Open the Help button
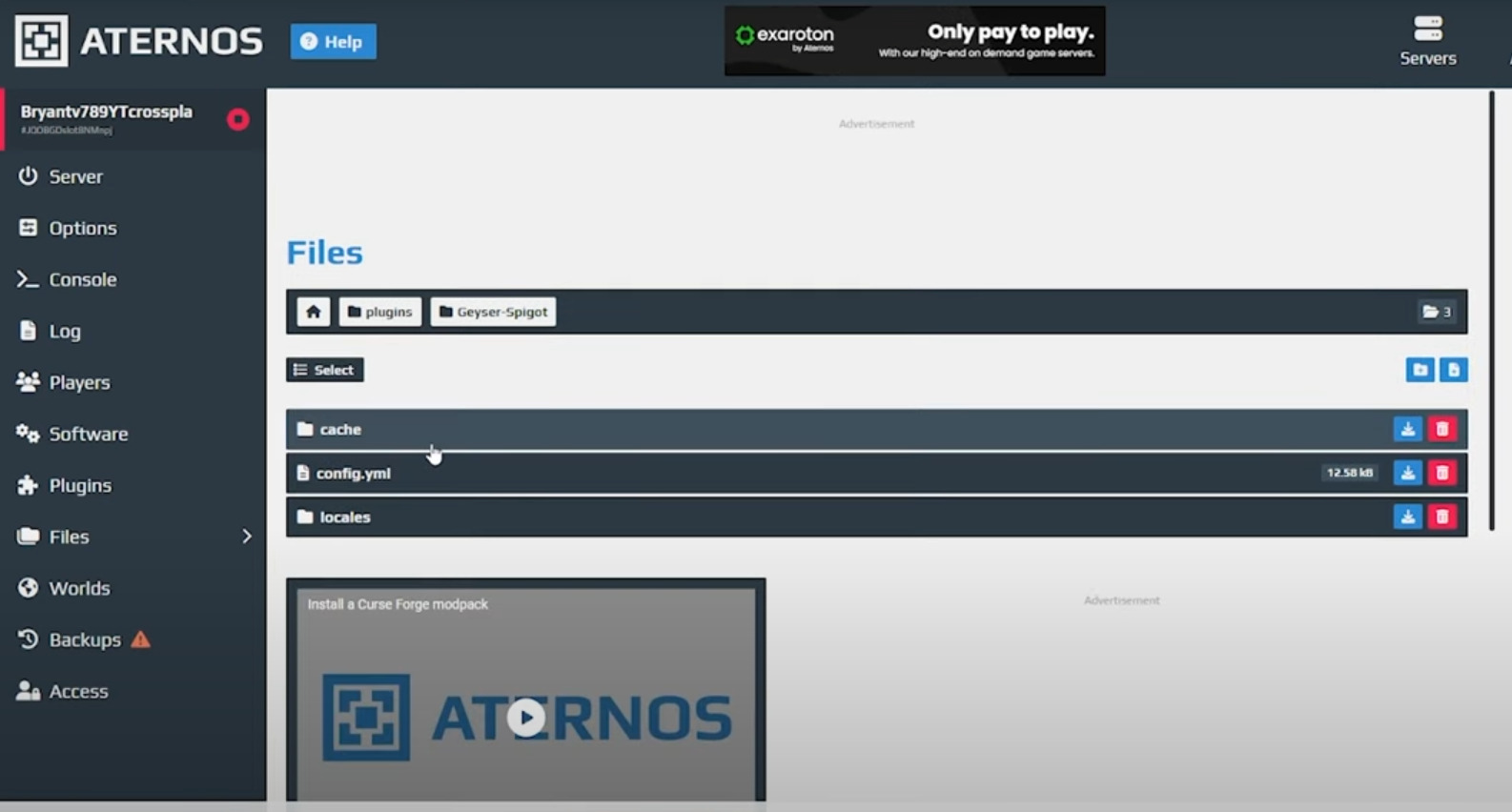The width and height of the screenshot is (1512, 812). (x=333, y=42)
